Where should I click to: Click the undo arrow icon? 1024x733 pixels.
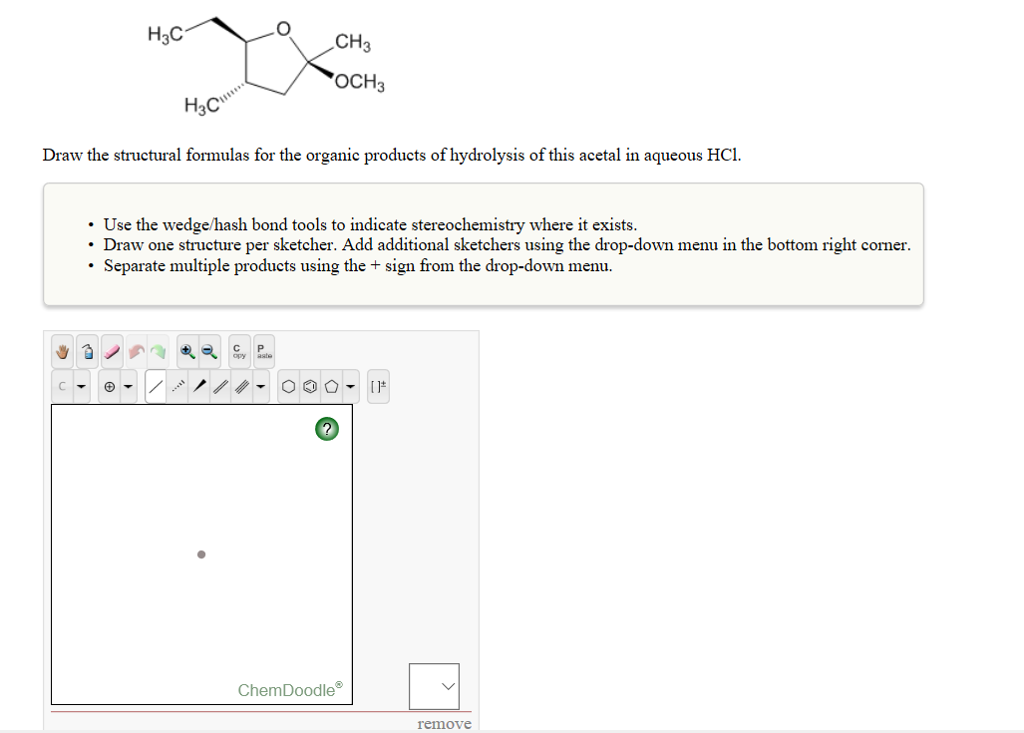pos(136,351)
